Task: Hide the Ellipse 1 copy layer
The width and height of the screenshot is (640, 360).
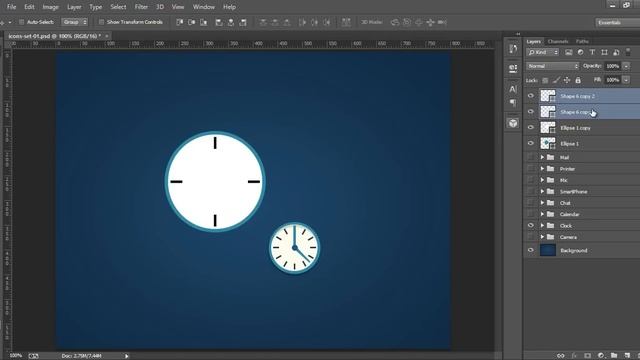Action: pyautogui.click(x=531, y=127)
